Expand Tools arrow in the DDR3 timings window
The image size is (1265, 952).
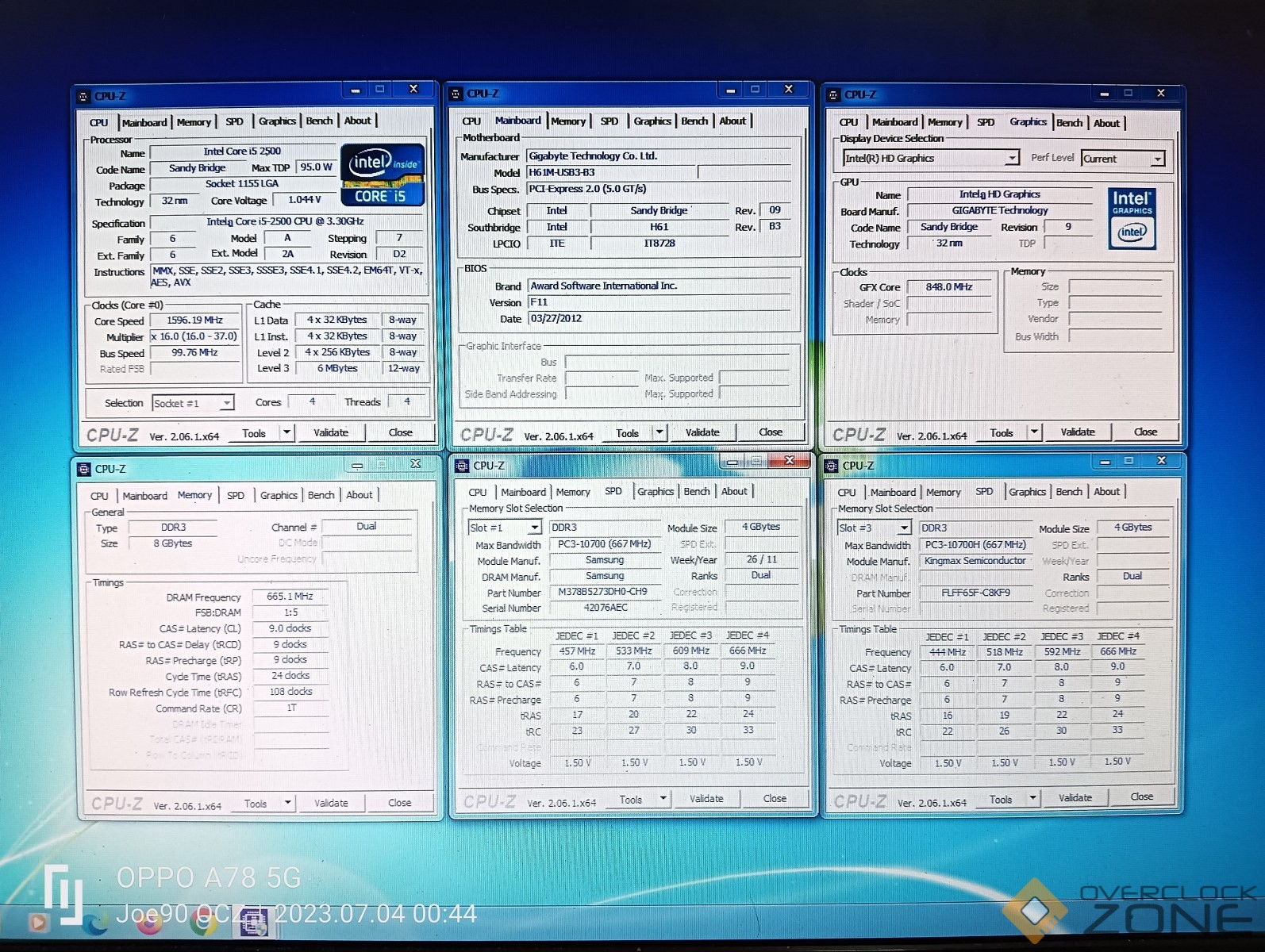(288, 803)
